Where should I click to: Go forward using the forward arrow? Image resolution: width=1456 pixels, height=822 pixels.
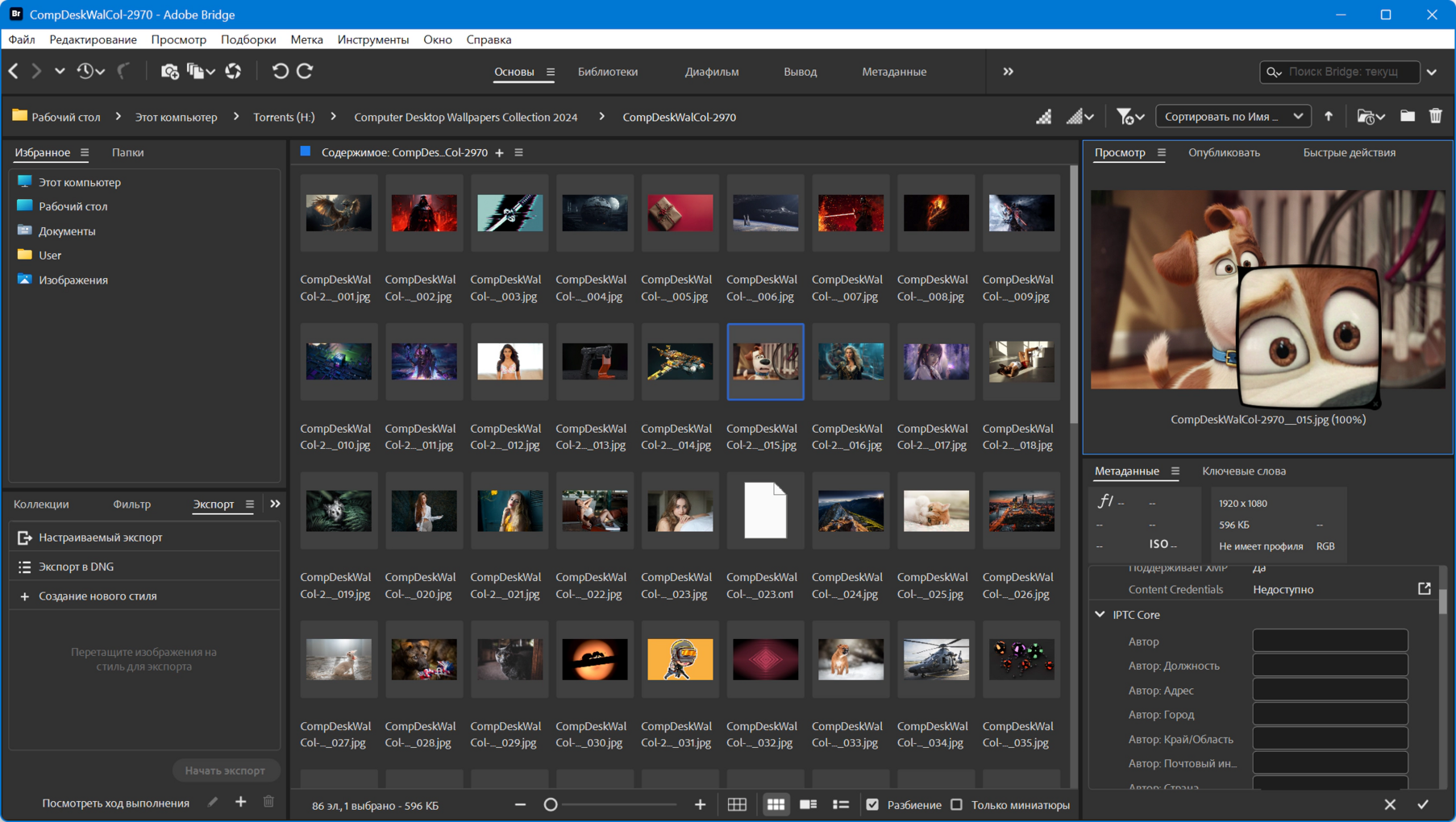coord(36,71)
